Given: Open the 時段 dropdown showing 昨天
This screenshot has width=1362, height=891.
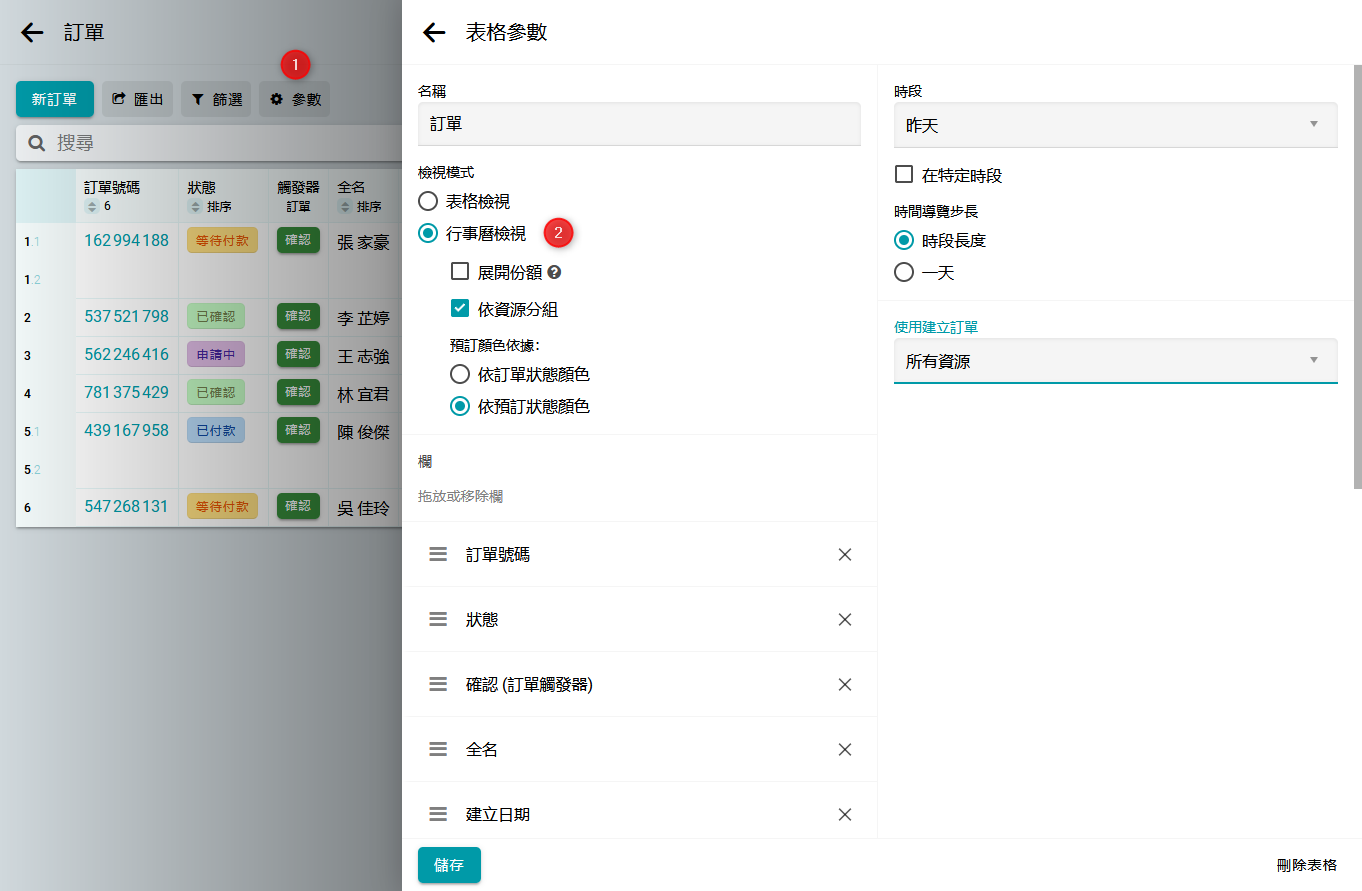Looking at the screenshot, I should pyautogui.click(x=1115, y=126).
